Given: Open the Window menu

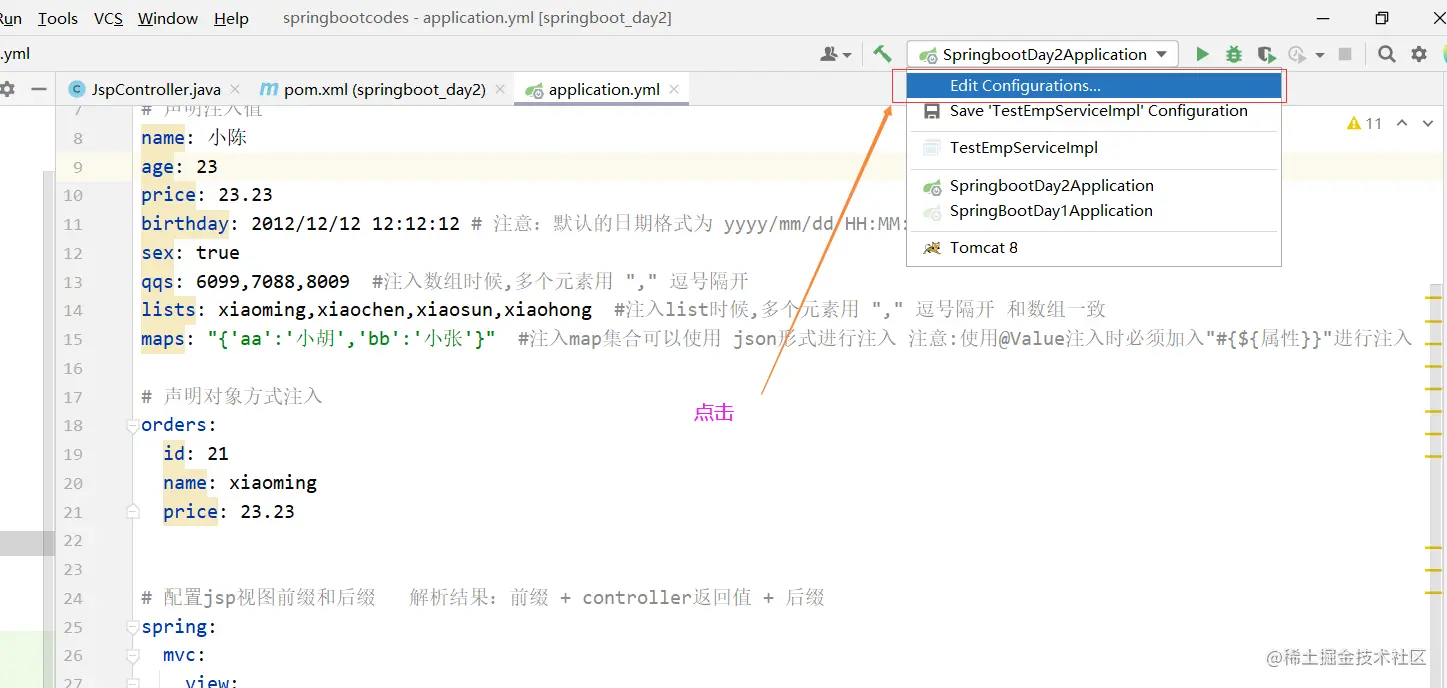Looking at the screenshot, I should (x=168, y=18).
